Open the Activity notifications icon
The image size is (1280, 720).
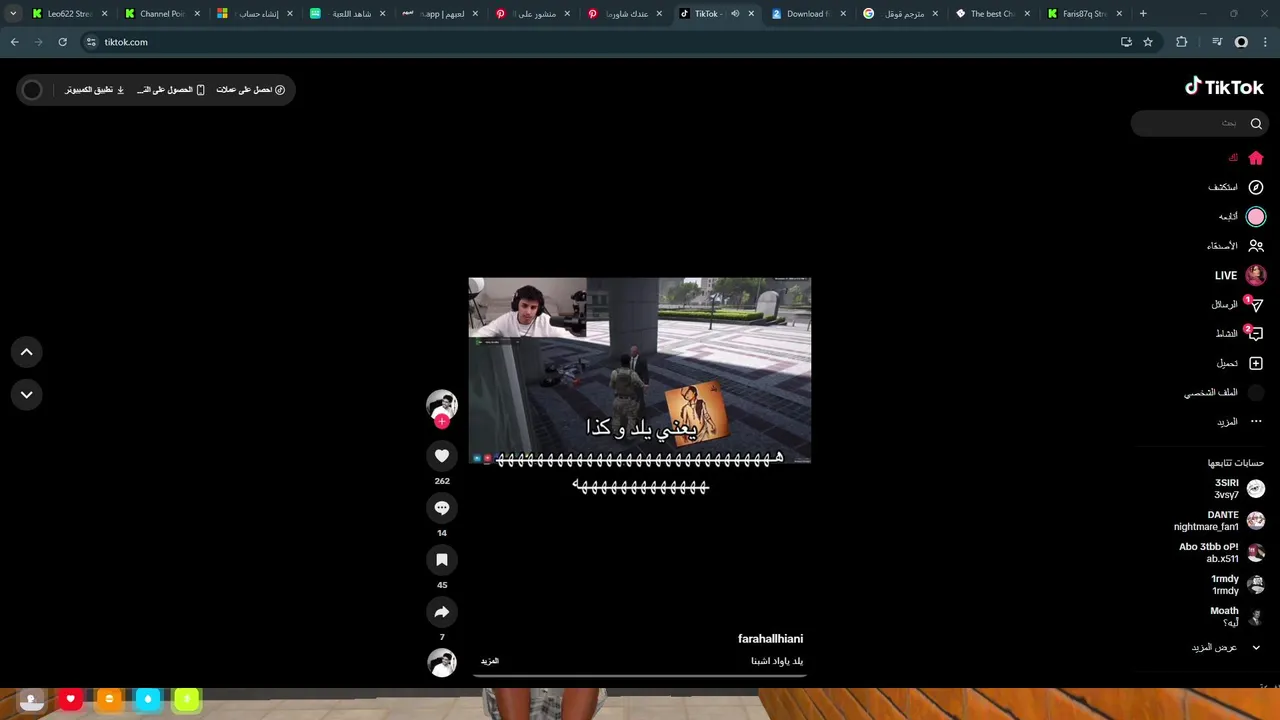click(1256, 334)
